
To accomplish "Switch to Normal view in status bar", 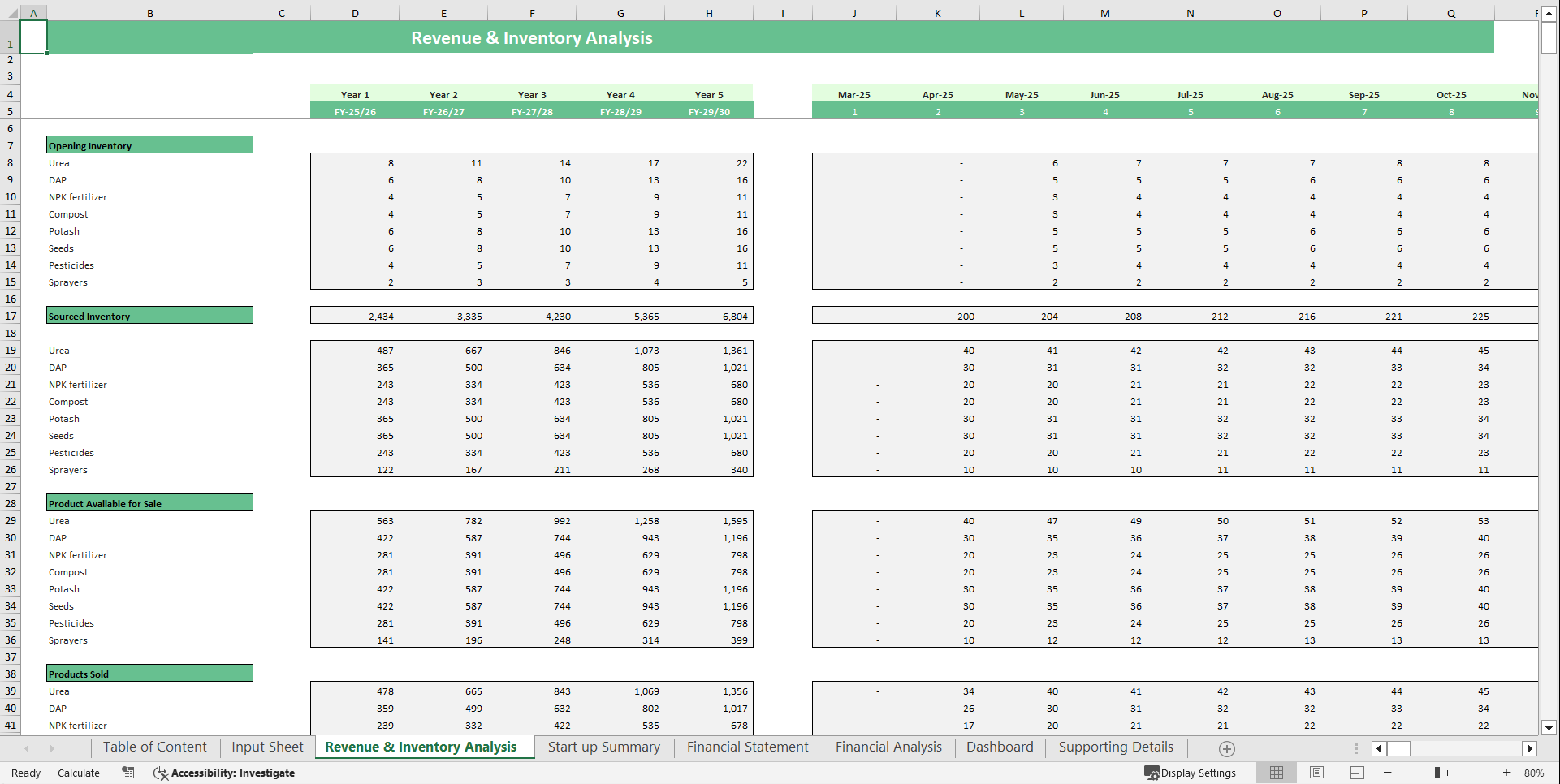I will click(x=1276, y=773).
